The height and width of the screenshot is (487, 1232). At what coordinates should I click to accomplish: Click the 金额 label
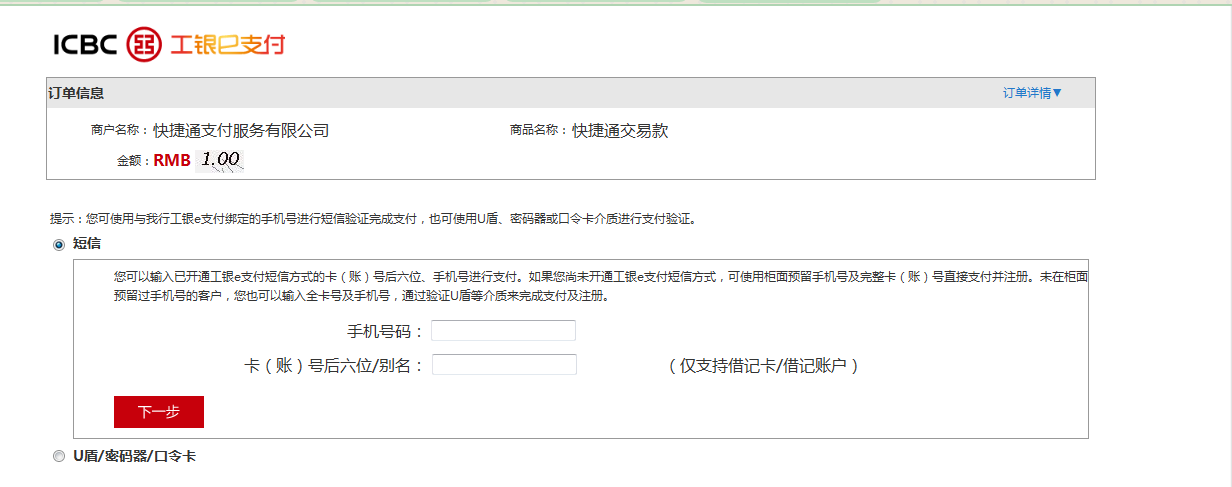click(133, 160)
